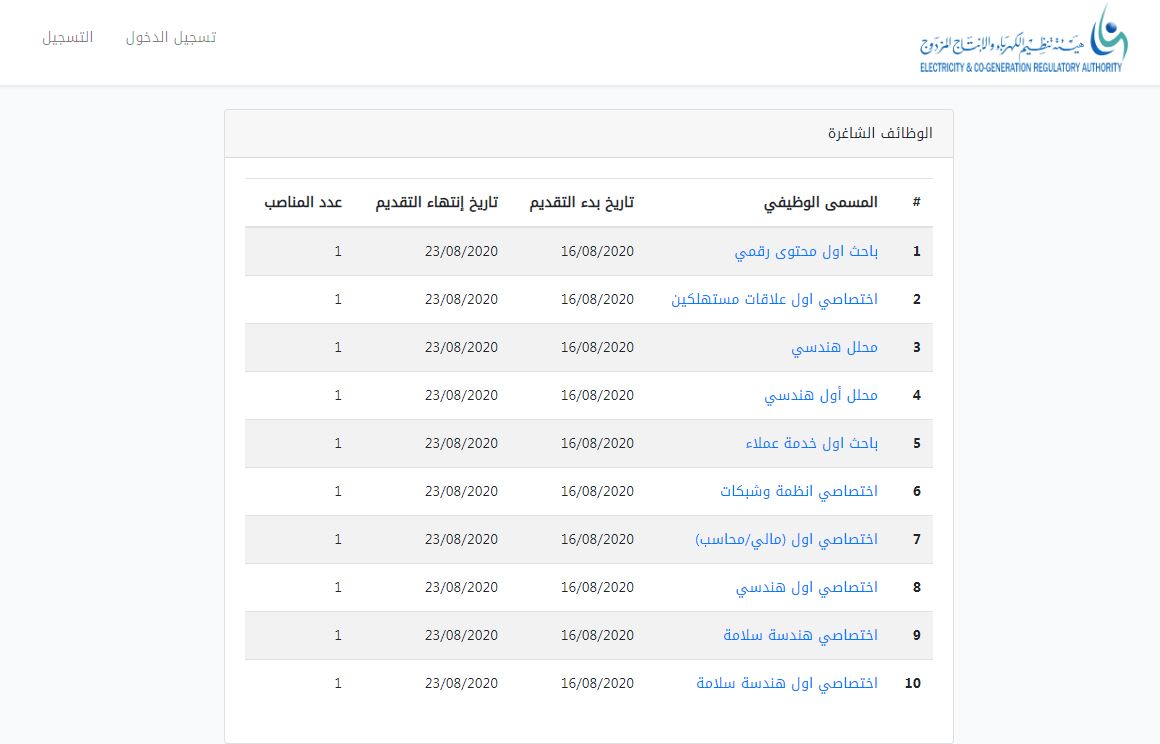Click row number 1 cell
This screenshot has height=744, width=1160.
point(917,251)
